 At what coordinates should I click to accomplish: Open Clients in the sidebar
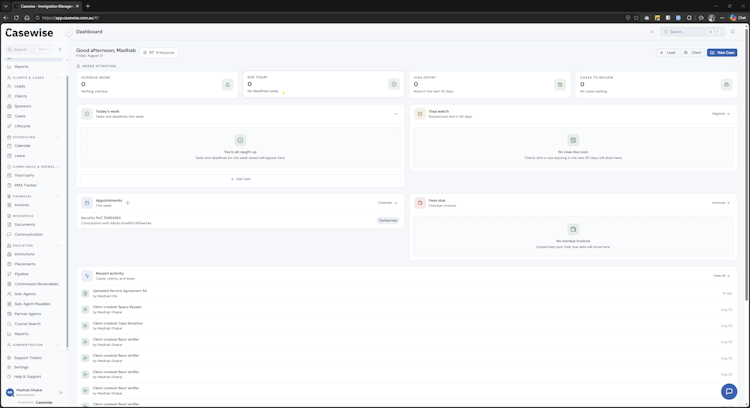coord(21,96)
